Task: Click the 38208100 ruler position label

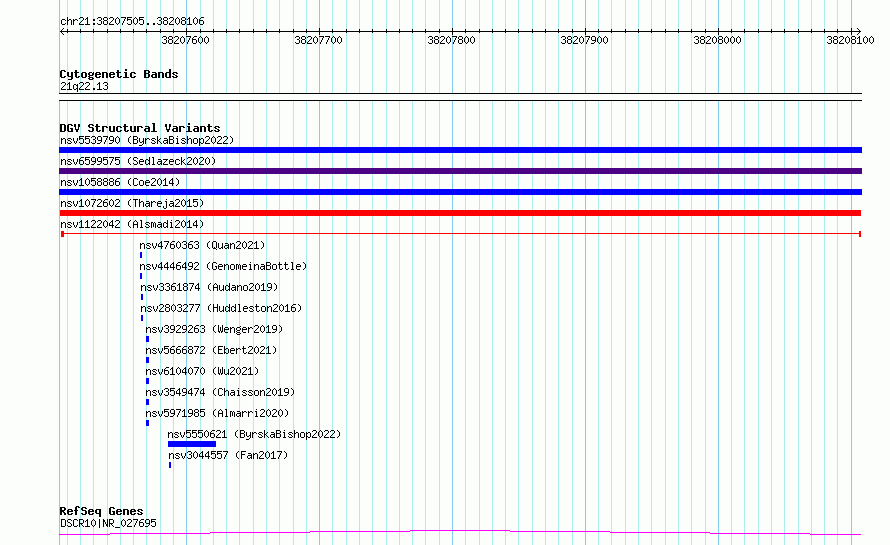Action: coord(850,40)
